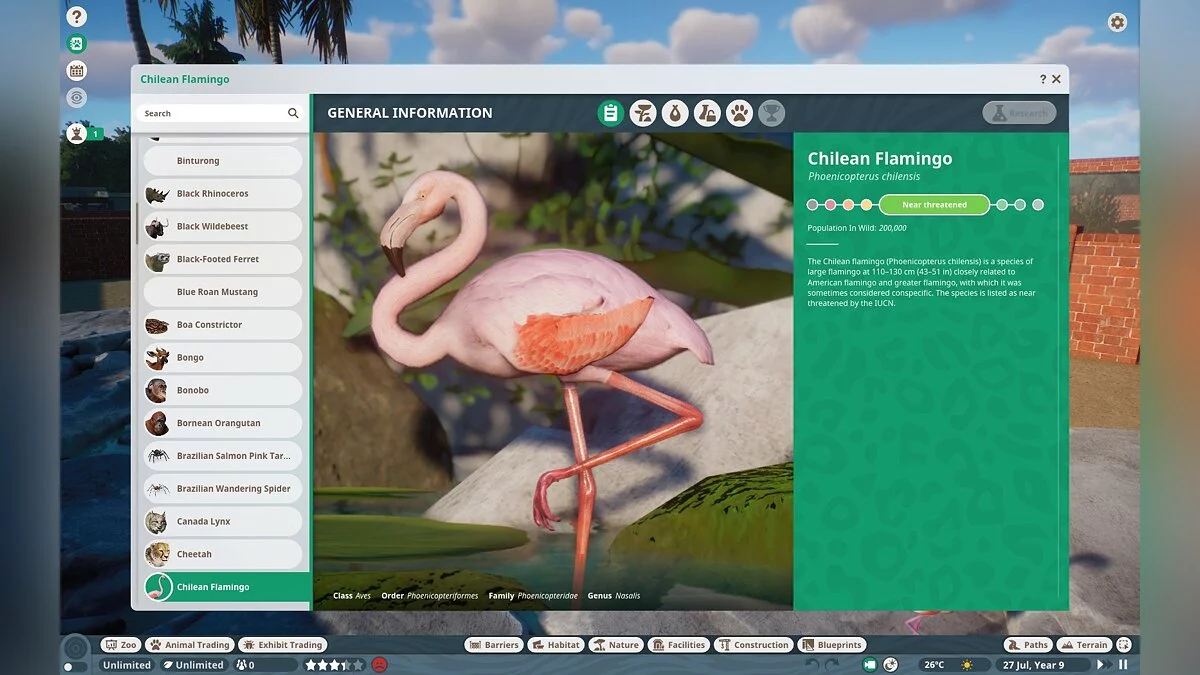Viewport: 1200px width, 675px height.
Task: Switch to Animal Trading
Action: [x=189, y=644]
